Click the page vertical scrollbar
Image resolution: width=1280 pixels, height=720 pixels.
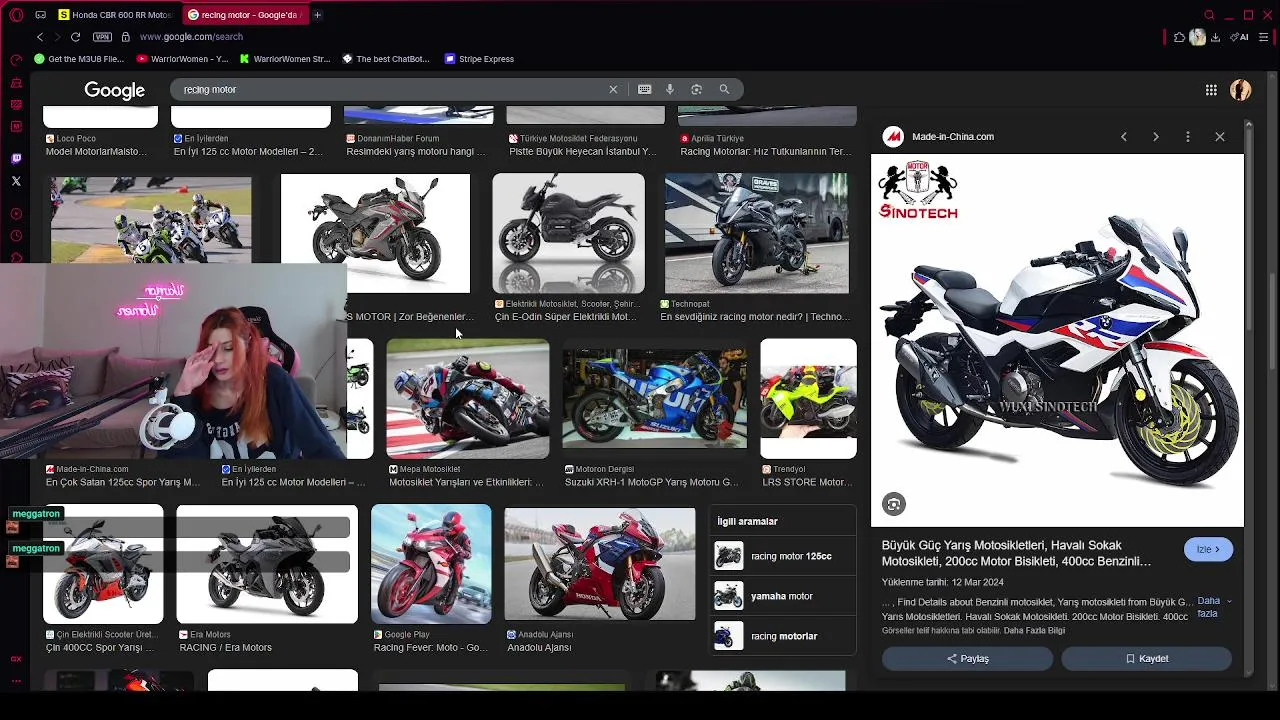(1272, 320)
